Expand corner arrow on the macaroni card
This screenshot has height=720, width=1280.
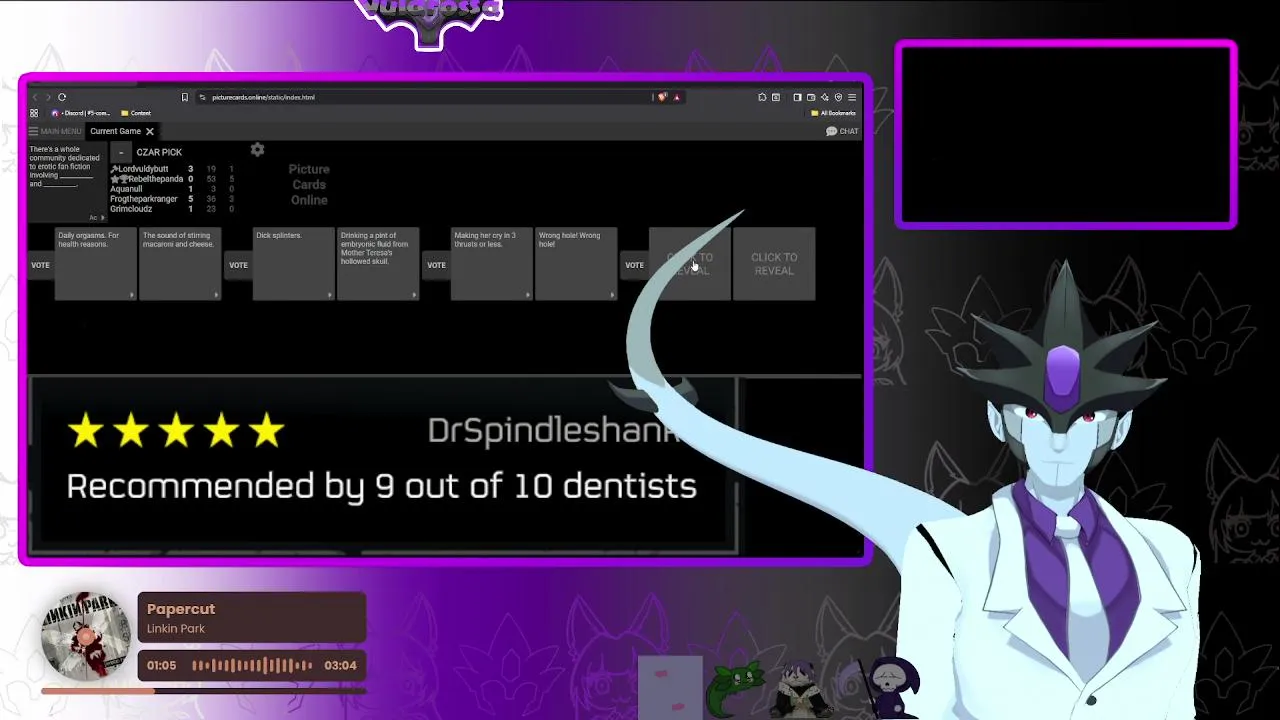[x=215, y=295]
